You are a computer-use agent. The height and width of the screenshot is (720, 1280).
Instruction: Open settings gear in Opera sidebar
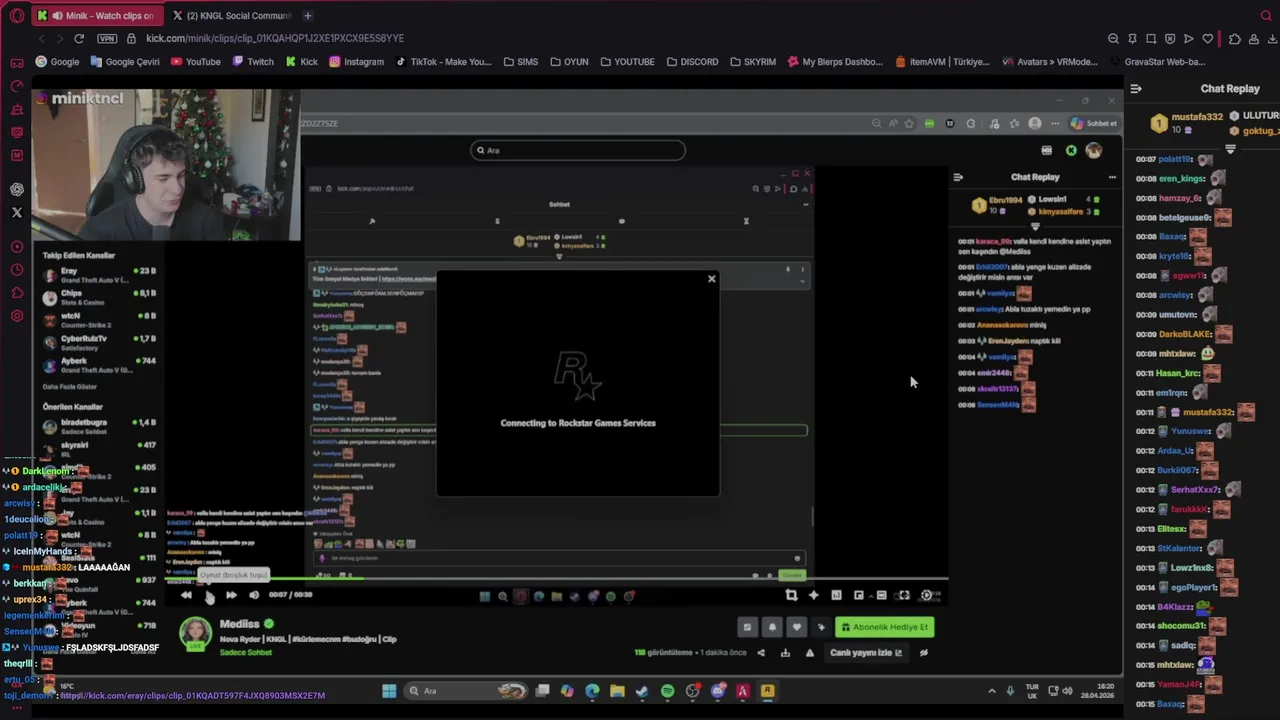(x=17, y=316)
